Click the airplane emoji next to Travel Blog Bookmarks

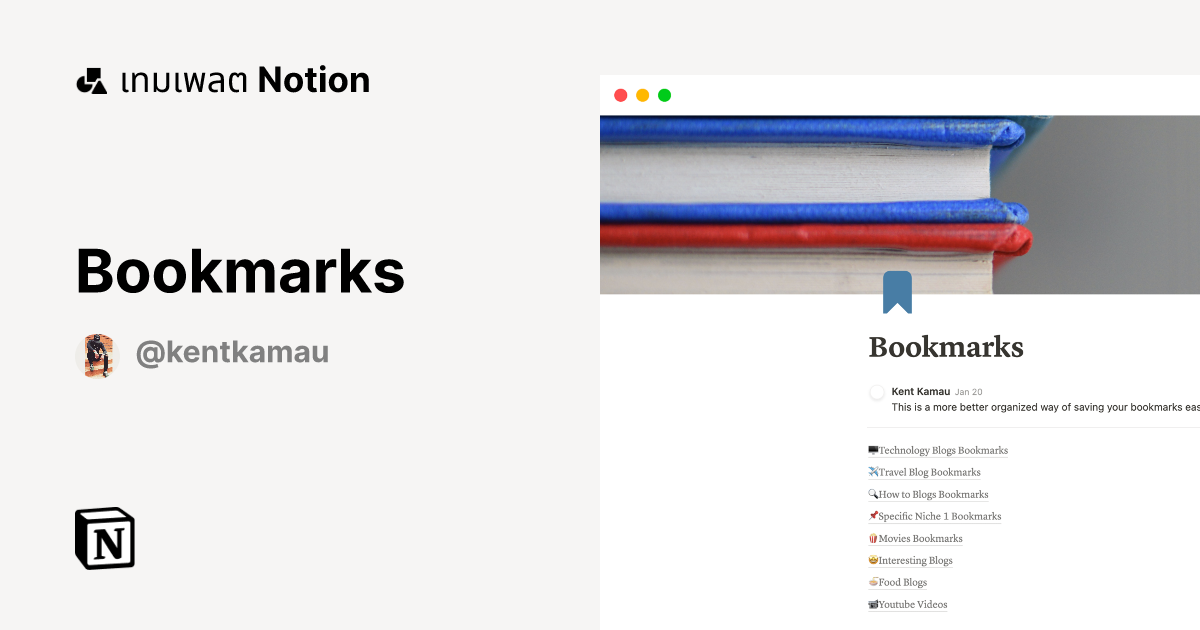(x=871, y=472)
